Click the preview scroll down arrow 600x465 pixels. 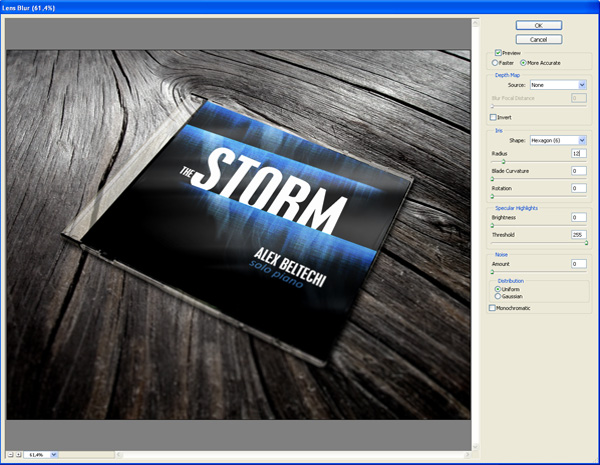(476, 447)
